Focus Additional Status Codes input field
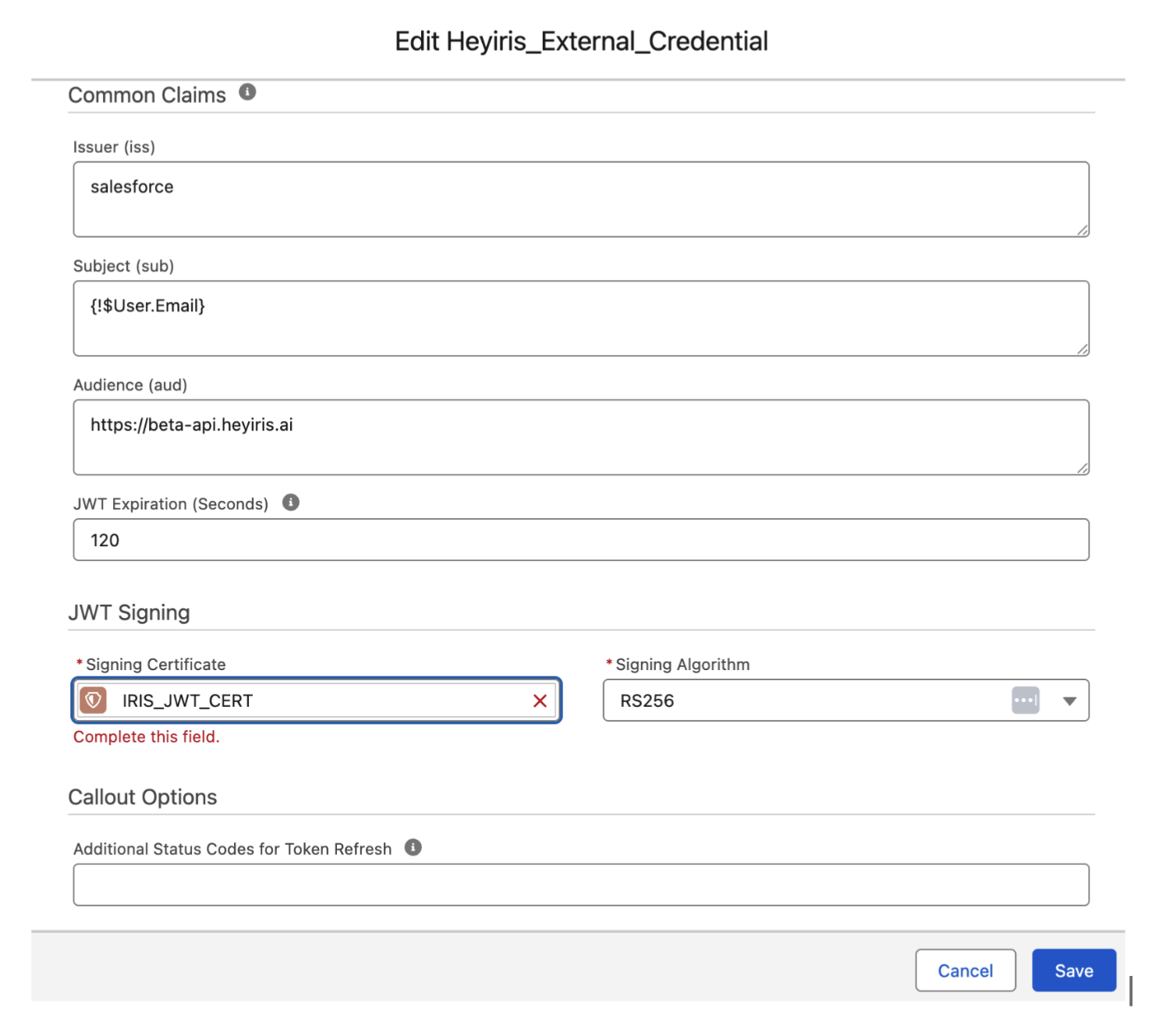This screenshot has height=1036, width=1159. pyautogui.click(x=581, y=885)
